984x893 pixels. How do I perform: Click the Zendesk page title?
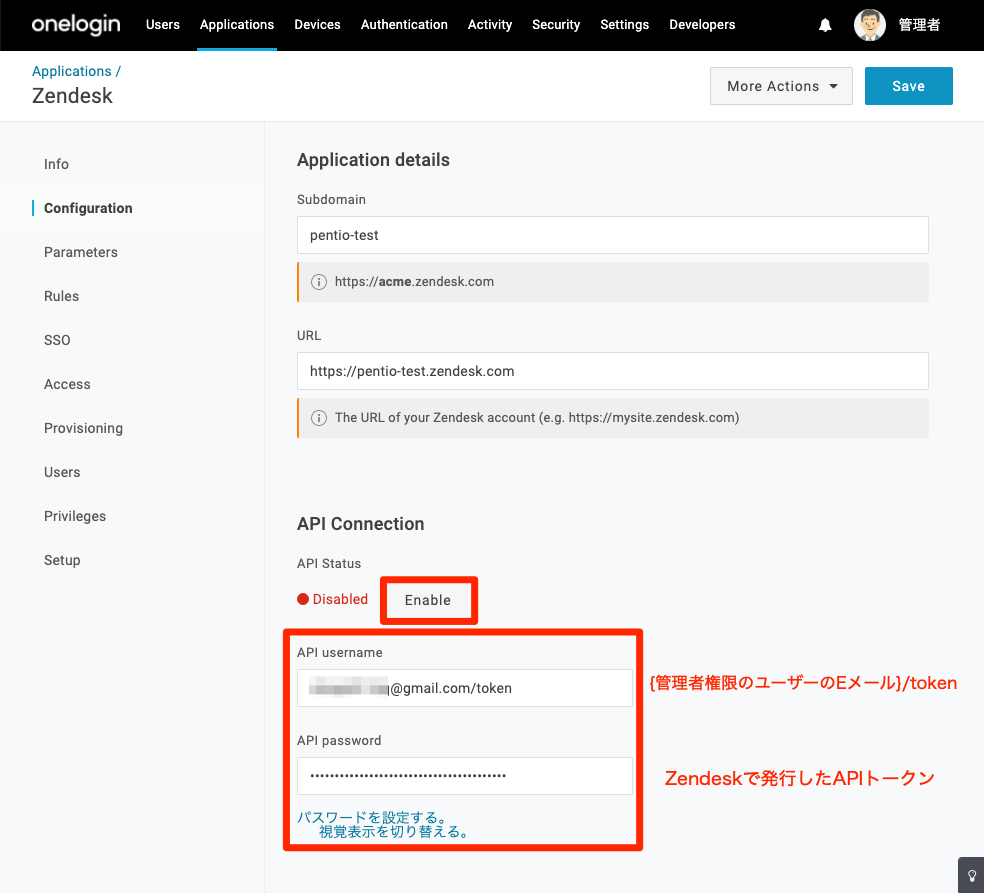(72, 96)
